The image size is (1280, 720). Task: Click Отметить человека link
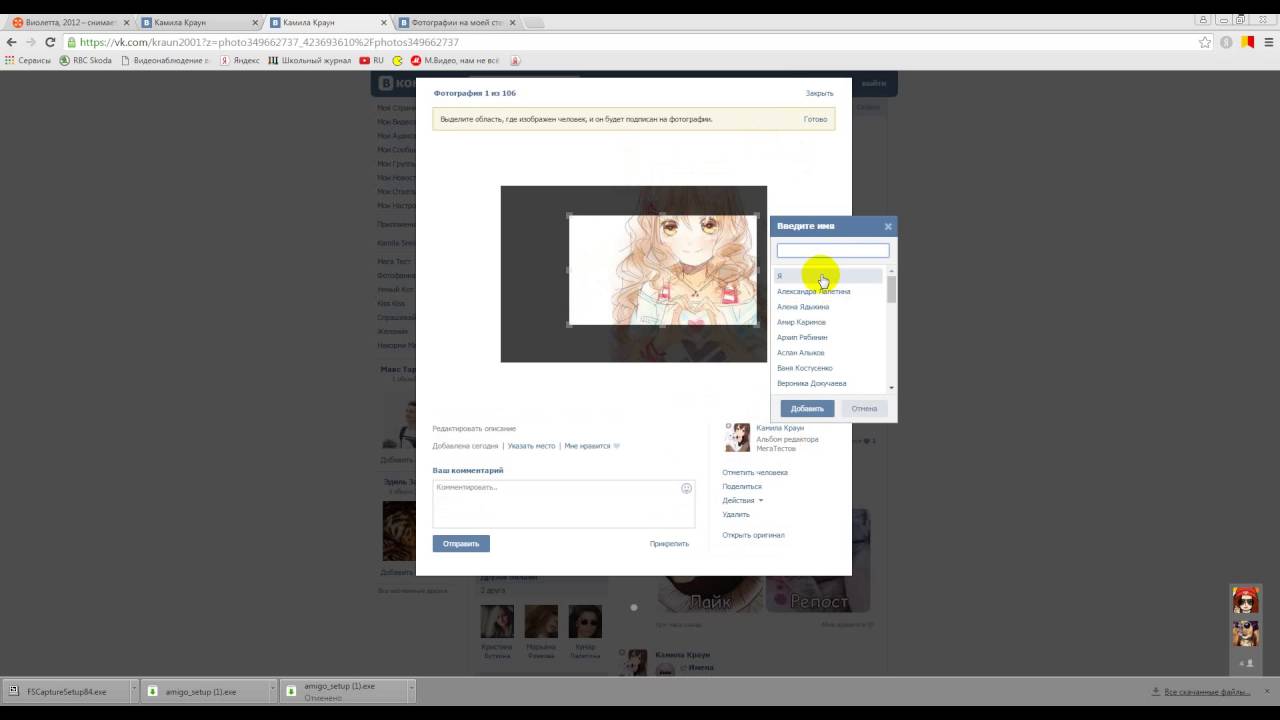(755, 472)
